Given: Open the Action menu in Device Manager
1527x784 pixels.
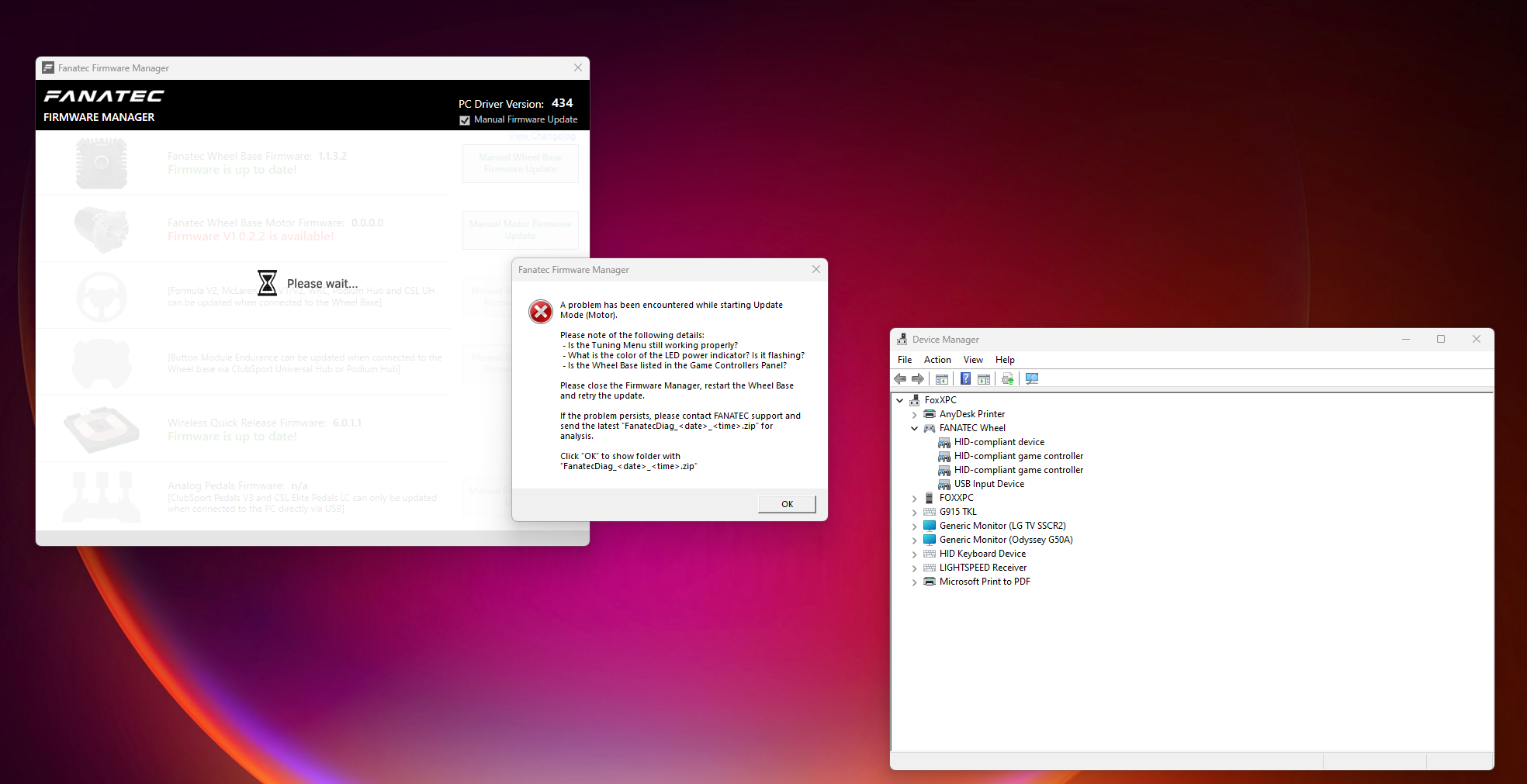Looking at the screenshot, I should 937,360.
